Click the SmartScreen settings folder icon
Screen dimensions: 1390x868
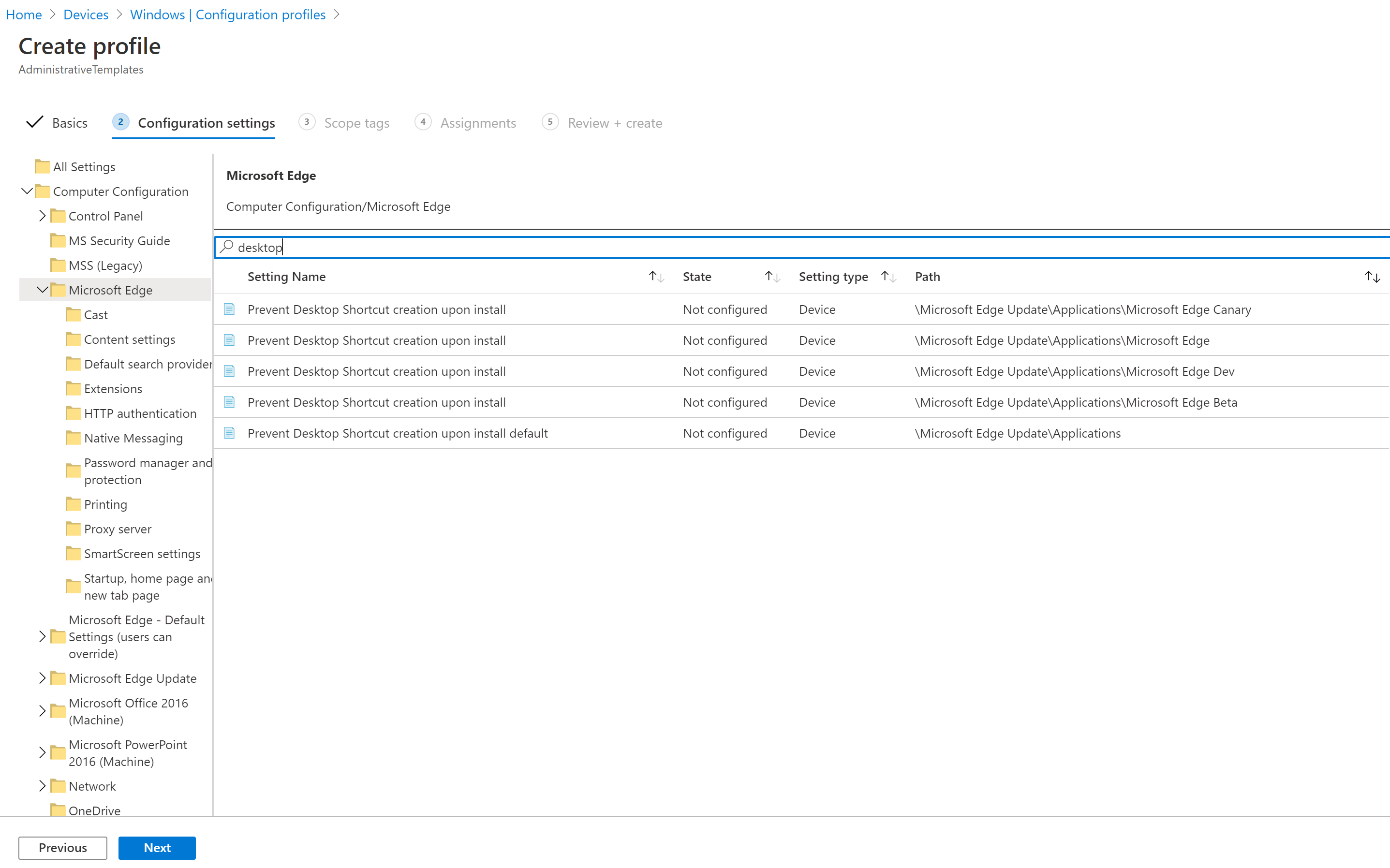[x=74, y=553]
